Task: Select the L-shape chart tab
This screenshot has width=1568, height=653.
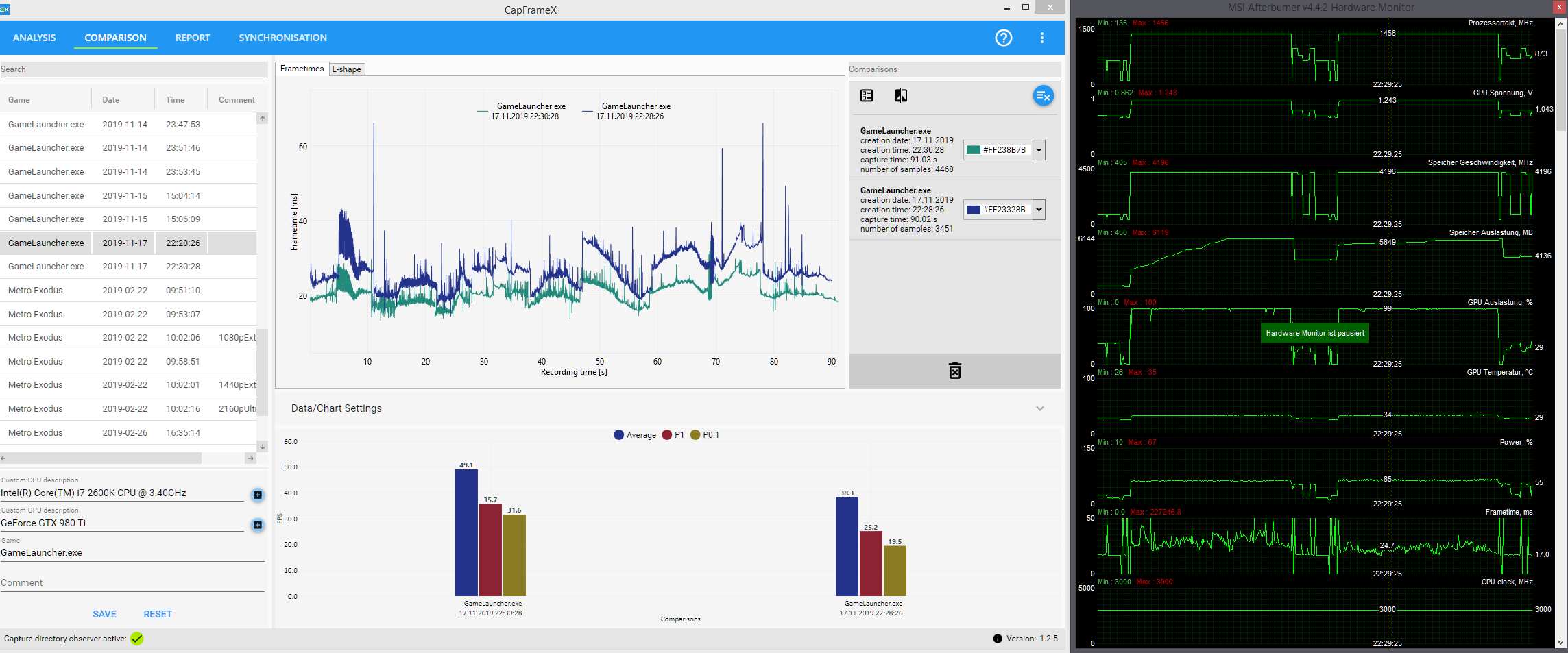Action: (347, 69)
